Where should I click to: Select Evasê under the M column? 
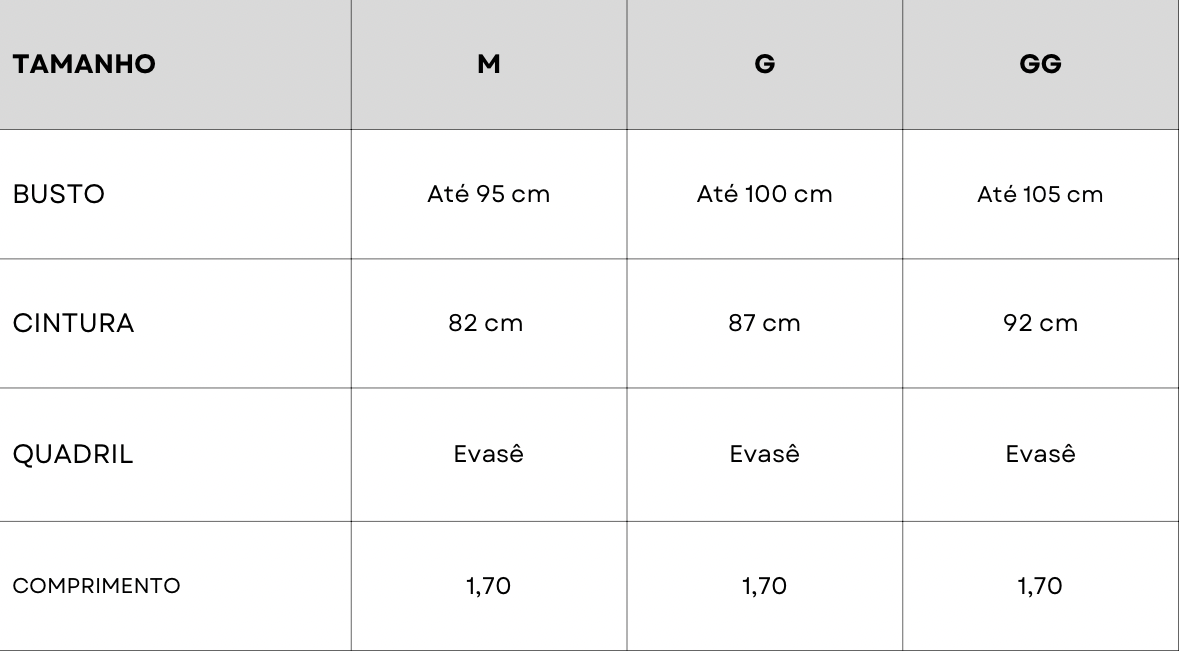click(489, 454)
